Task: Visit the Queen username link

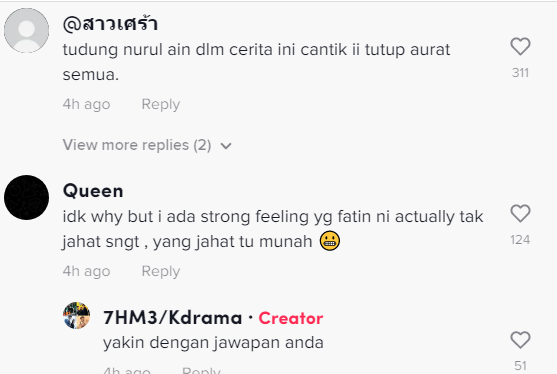Action: 93,191
